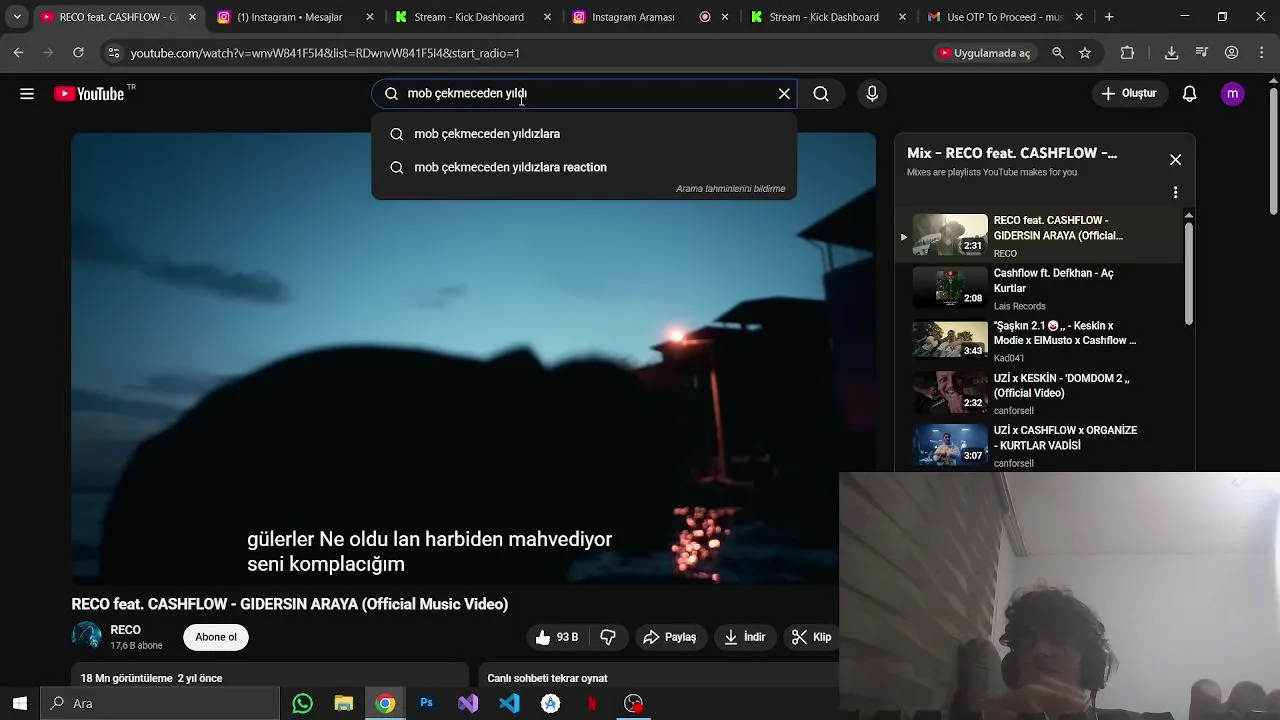
Task: Select suggestion 'mob çekmeceden yıldızlara reaction'
Action: pos(584,167)
